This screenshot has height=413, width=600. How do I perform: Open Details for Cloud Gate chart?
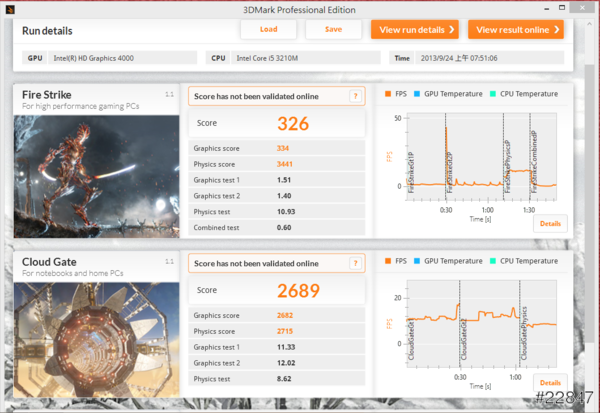click(x=550, y=383)
